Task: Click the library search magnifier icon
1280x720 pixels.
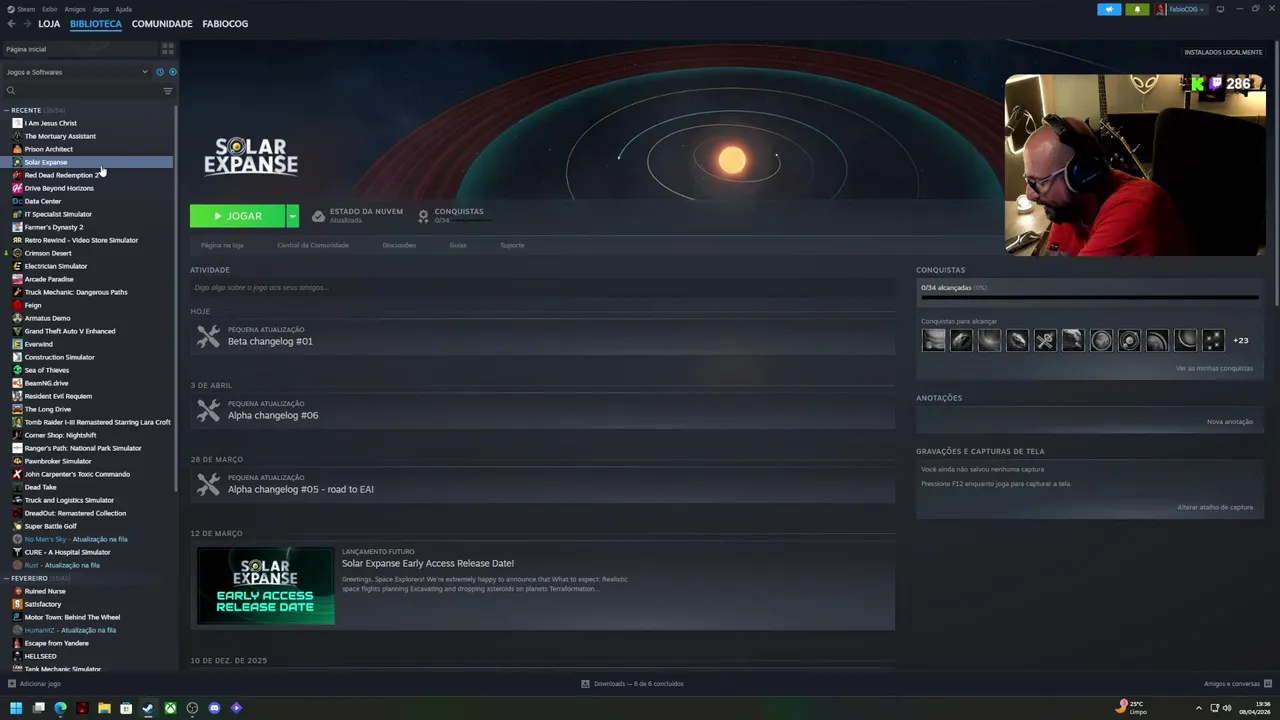Action: pyautogui.click(x=11, y=91)
